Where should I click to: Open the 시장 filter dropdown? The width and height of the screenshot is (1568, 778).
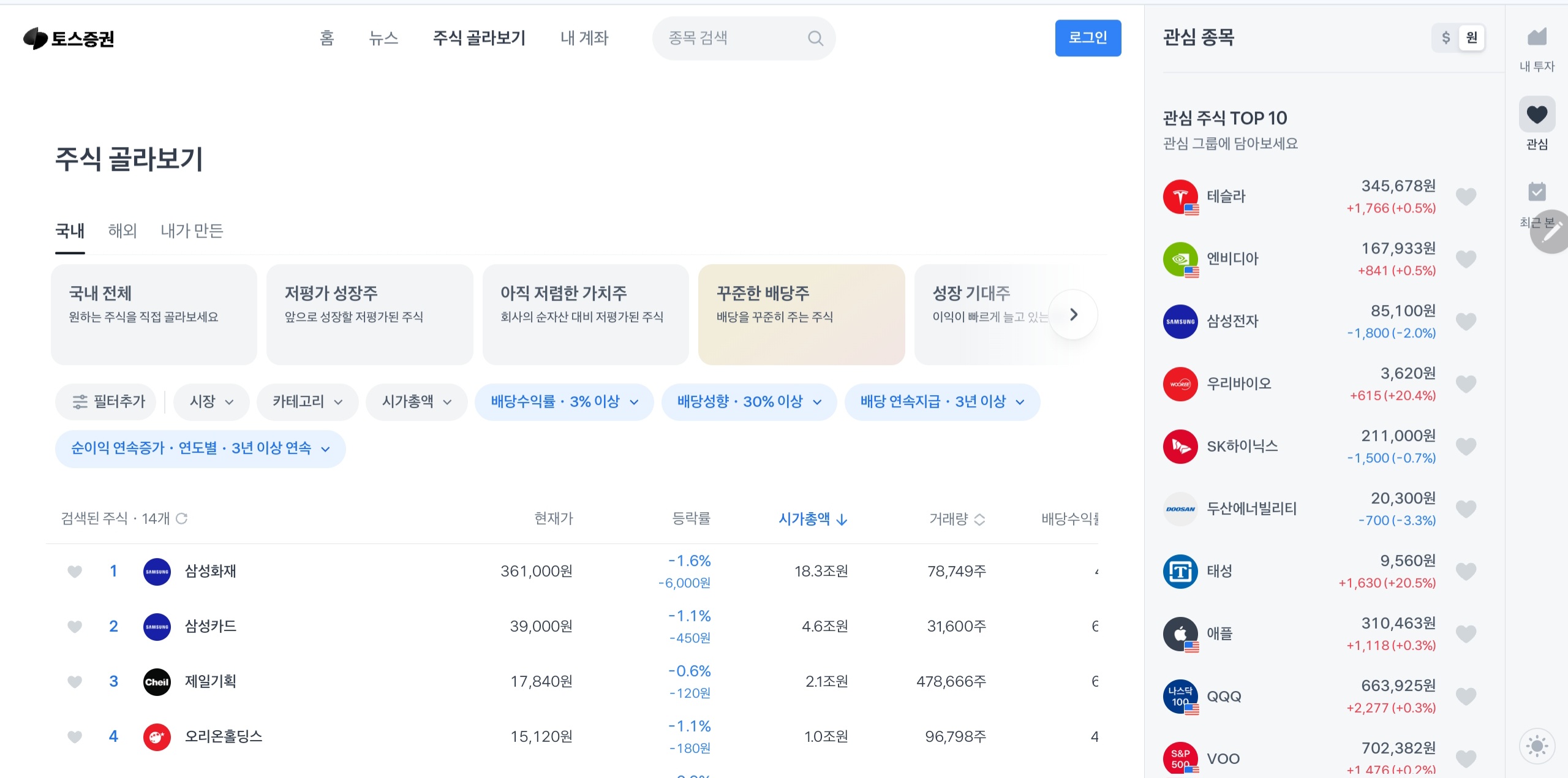pyautogui.click(x=211, y=402)
